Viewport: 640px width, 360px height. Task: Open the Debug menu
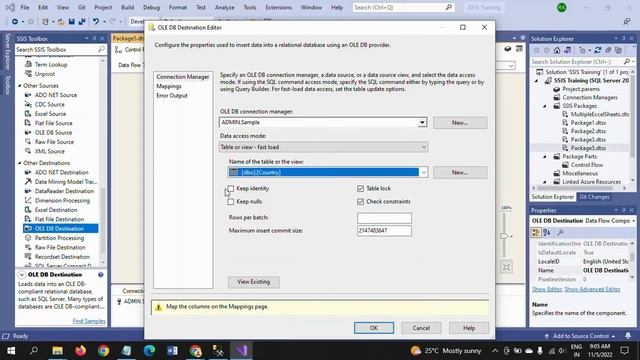click(x=151, y=7)
